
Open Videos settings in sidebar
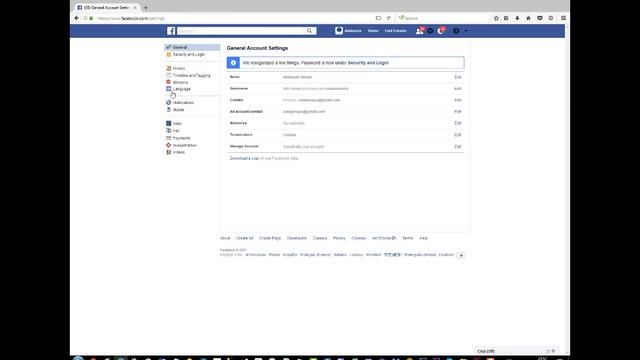click(x=179, y=152)
